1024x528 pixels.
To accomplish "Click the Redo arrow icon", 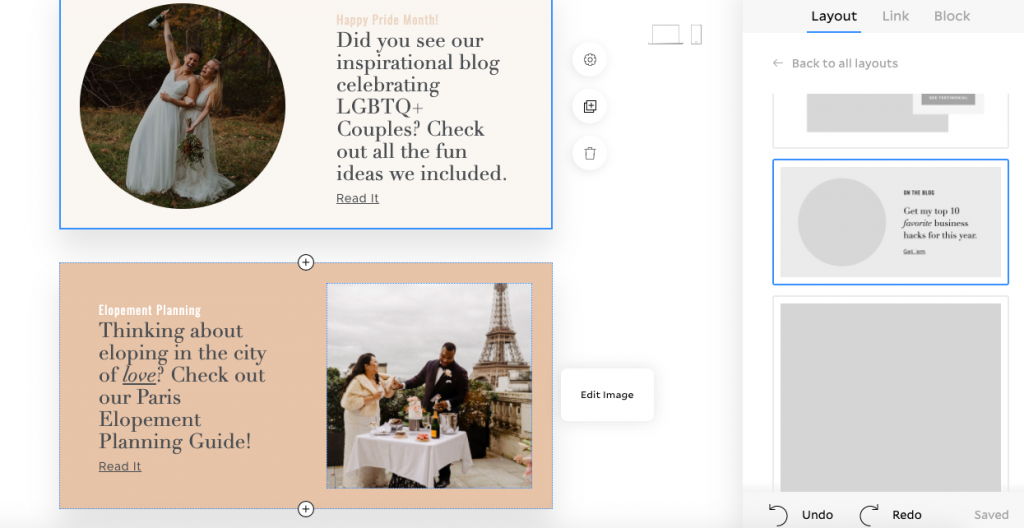I will point(869,515).
